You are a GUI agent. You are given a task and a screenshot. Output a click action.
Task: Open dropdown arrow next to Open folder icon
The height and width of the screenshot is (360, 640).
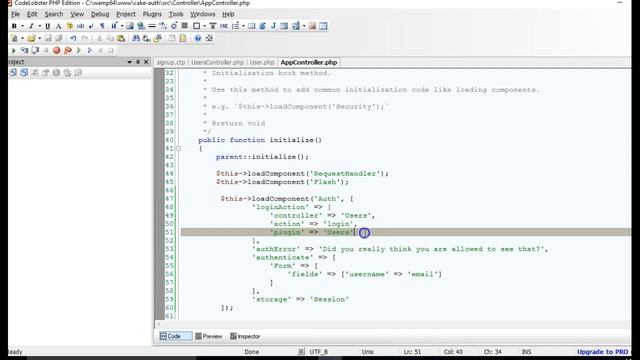tap(39, 38)
